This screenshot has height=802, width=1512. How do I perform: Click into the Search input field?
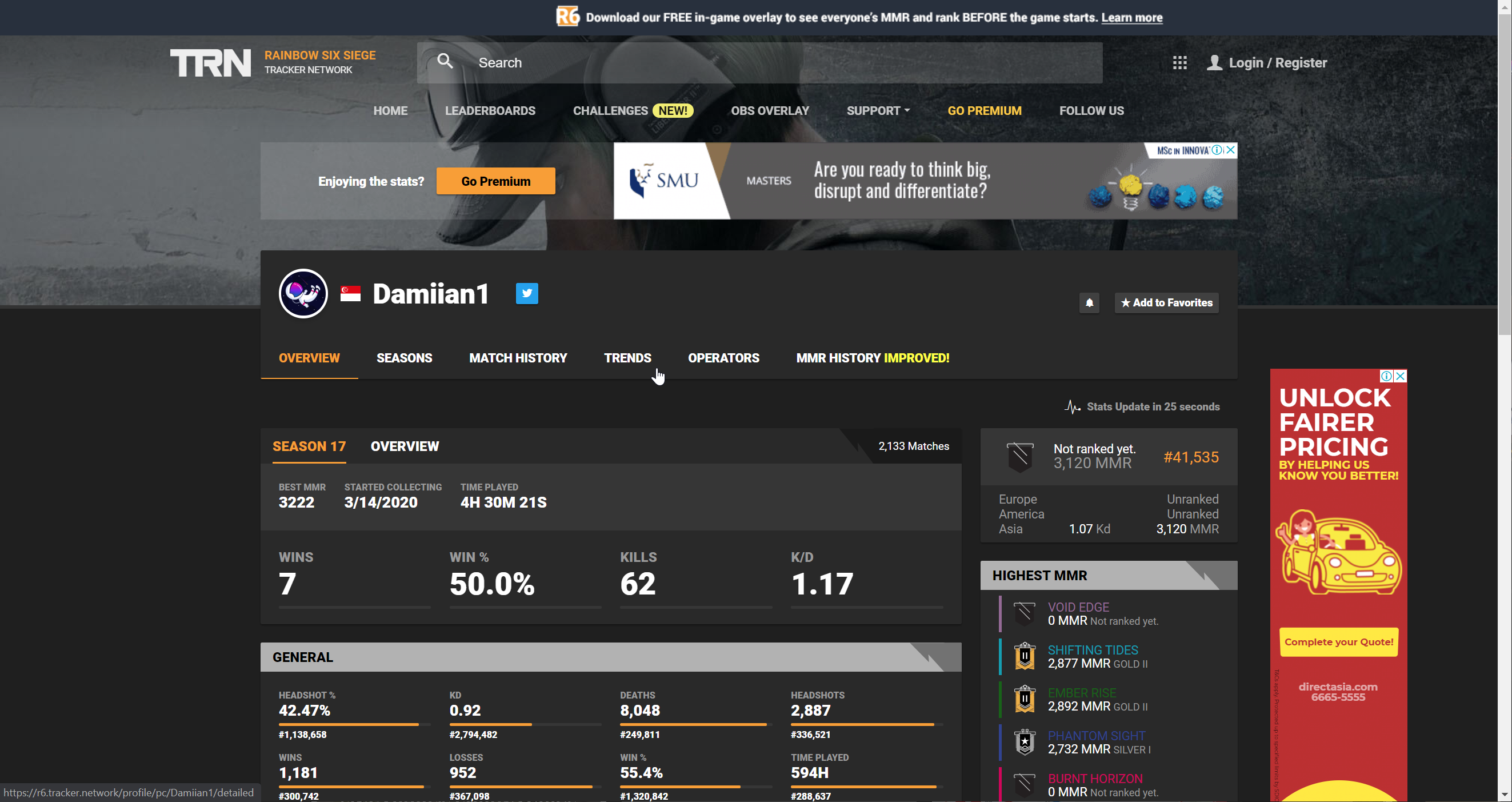[763, 63]
